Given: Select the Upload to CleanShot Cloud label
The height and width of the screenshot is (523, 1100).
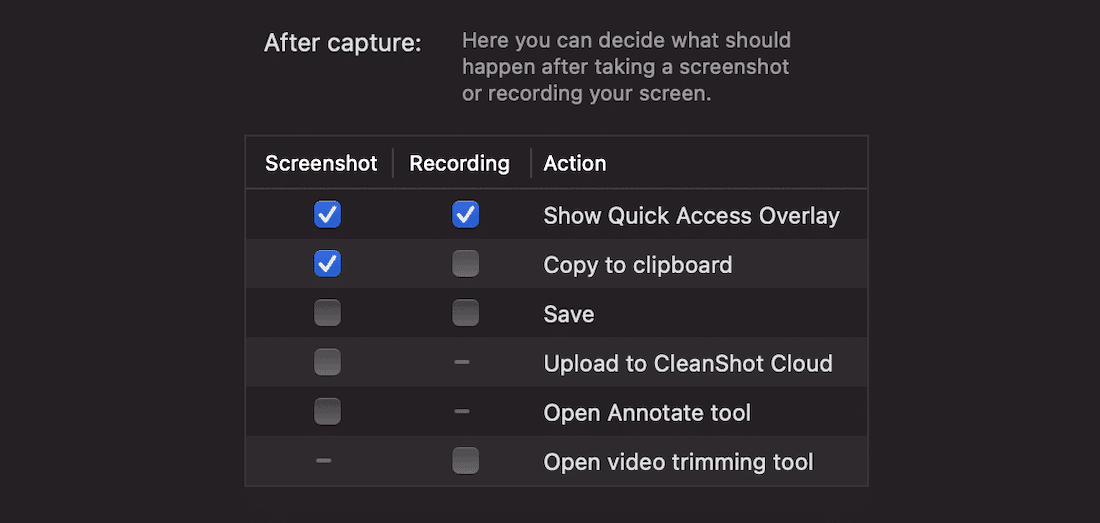Looking at the screenshot, I should pyautogui.click(x=688, y=363).
